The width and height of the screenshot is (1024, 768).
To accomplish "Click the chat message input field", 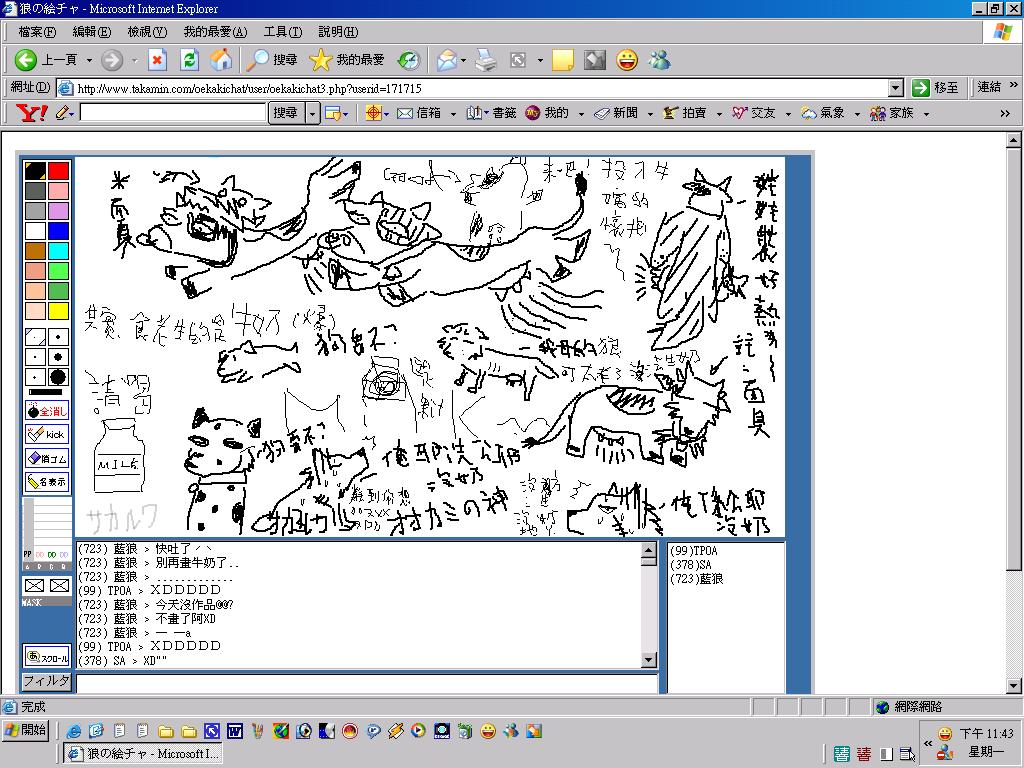I will pyautogui.click(x=367, y=684).
